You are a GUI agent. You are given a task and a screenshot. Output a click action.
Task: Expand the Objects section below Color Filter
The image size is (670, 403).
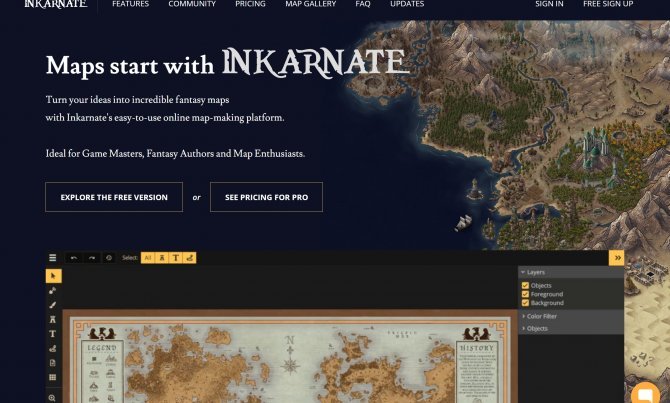click(571, 329)
